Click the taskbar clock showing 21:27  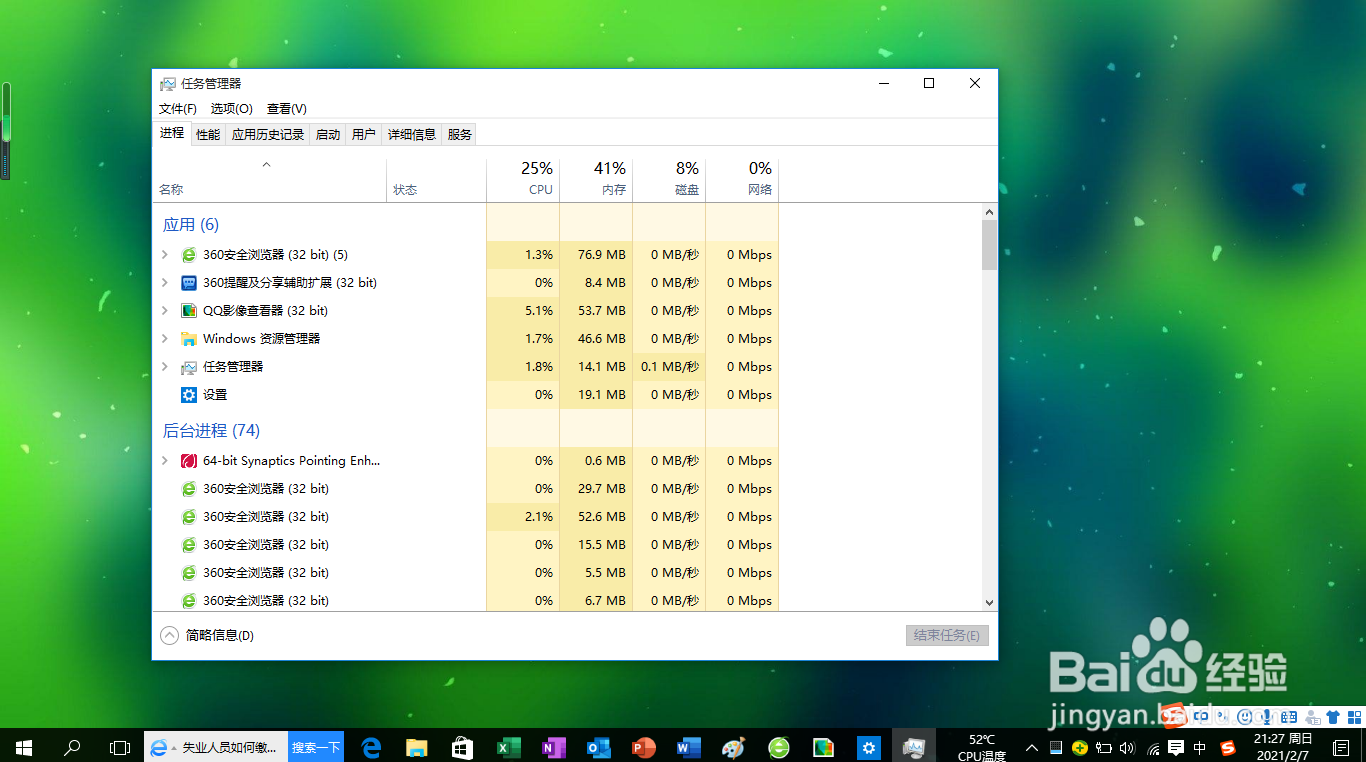click(1283, 747)
